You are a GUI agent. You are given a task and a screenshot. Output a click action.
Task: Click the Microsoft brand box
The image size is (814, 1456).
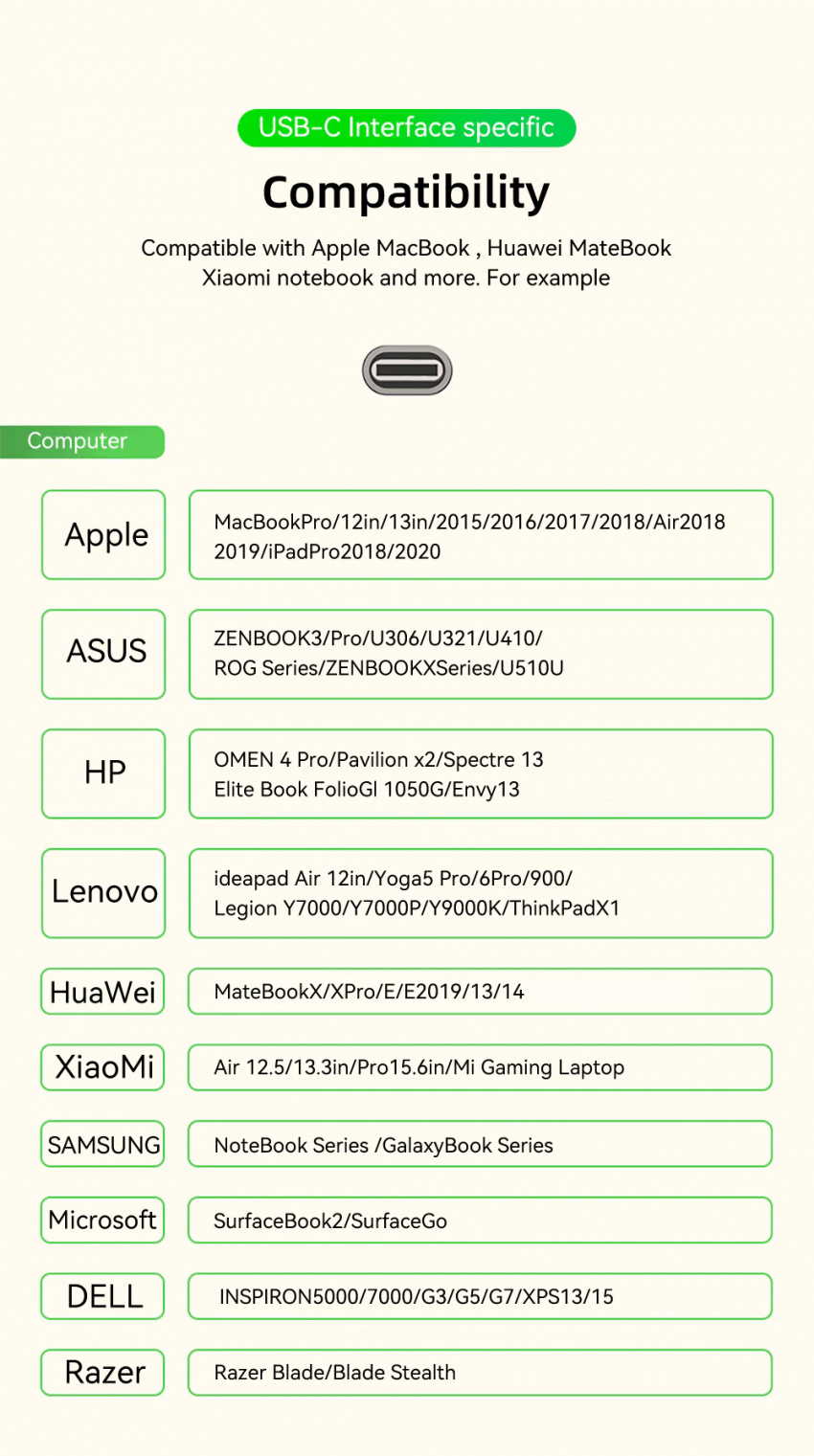[x=102, y=1220]
